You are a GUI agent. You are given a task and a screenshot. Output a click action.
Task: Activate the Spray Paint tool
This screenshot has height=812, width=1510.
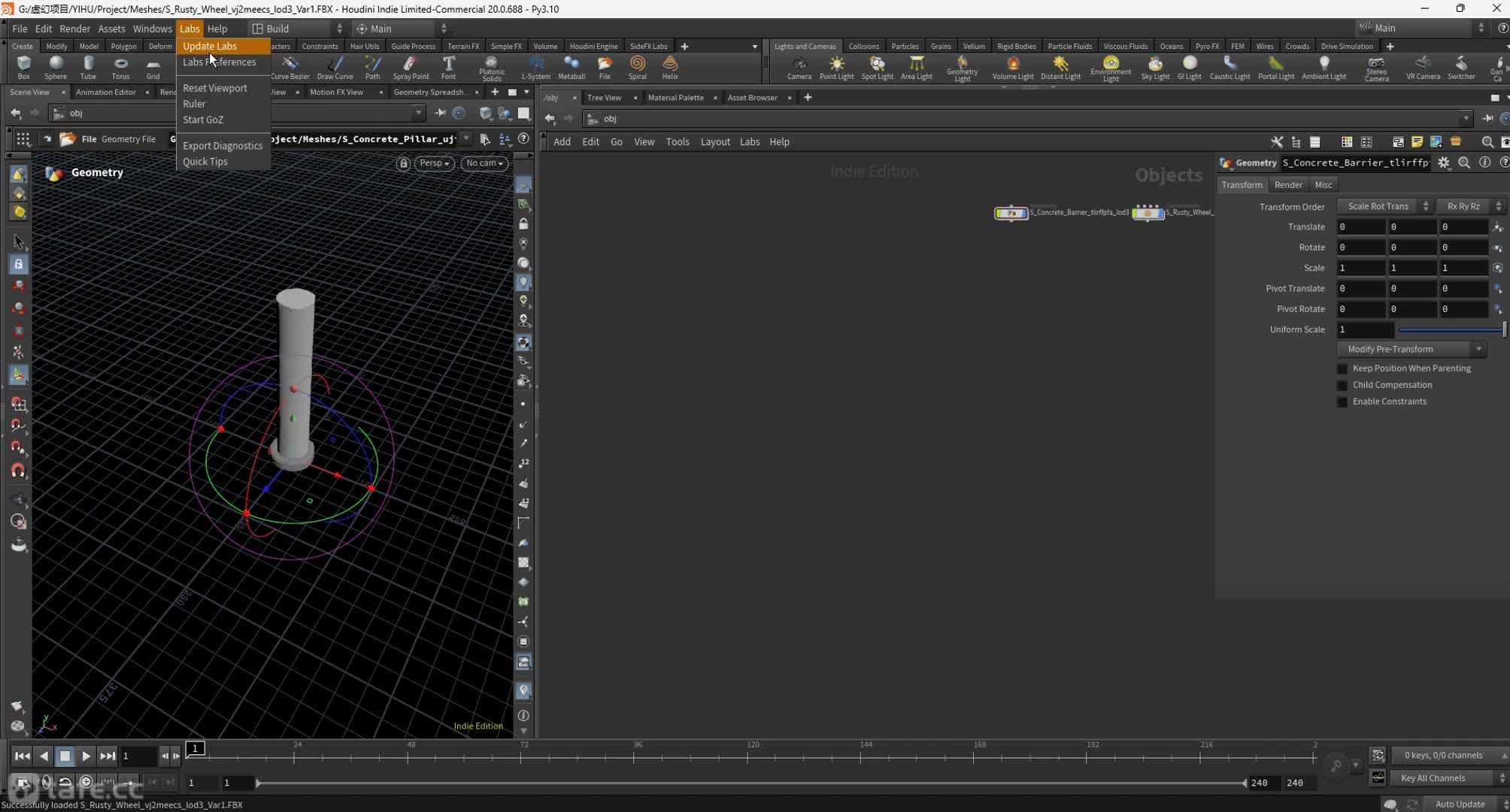point(411,67)
